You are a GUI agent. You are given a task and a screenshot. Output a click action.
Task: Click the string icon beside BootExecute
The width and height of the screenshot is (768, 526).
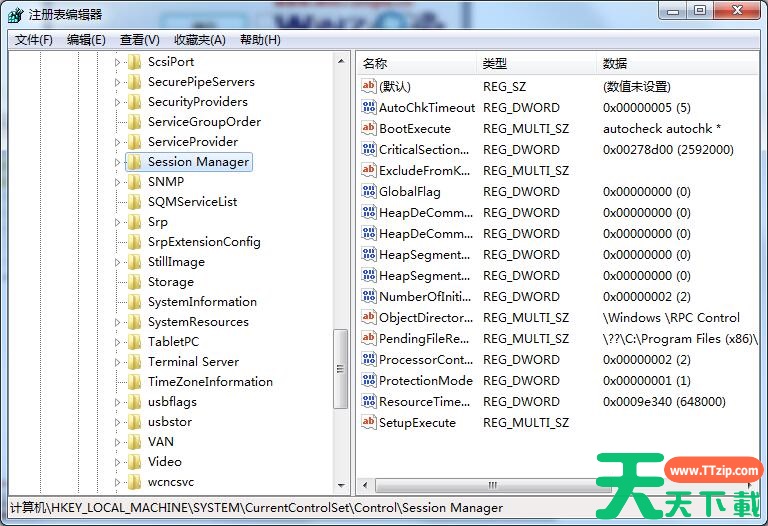coord(368,128)
